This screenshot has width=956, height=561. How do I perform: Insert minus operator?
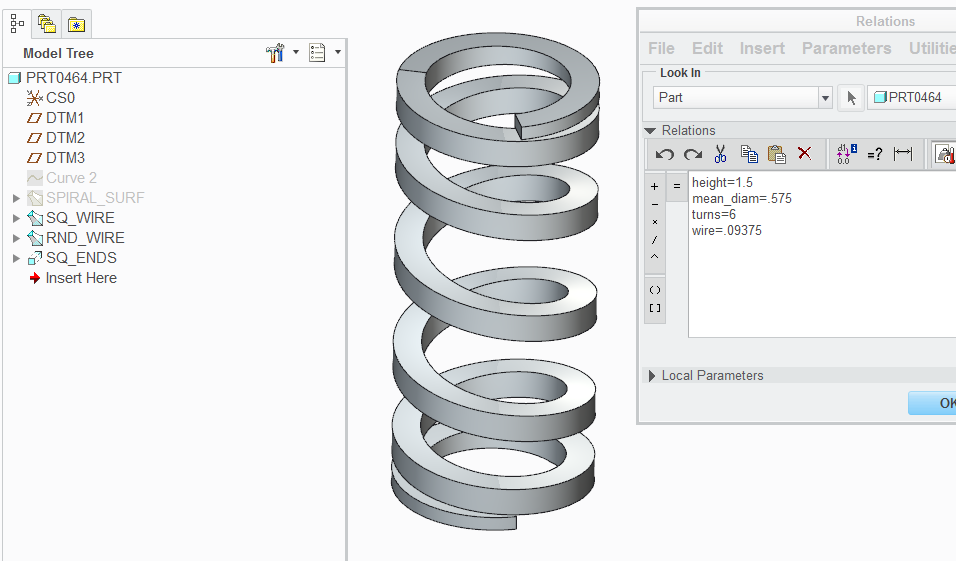click(655, 205)
